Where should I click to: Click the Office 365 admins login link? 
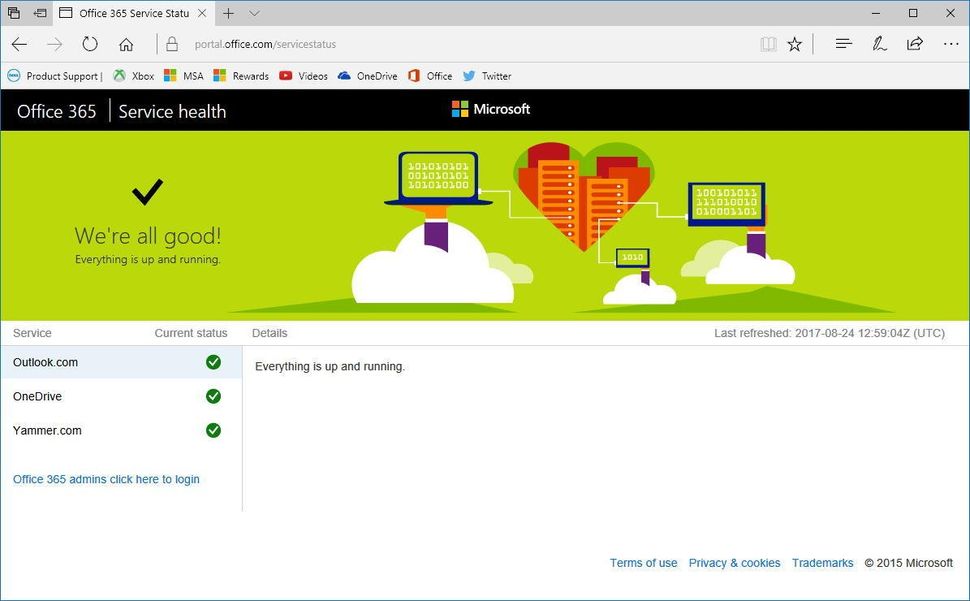[105, 479]
